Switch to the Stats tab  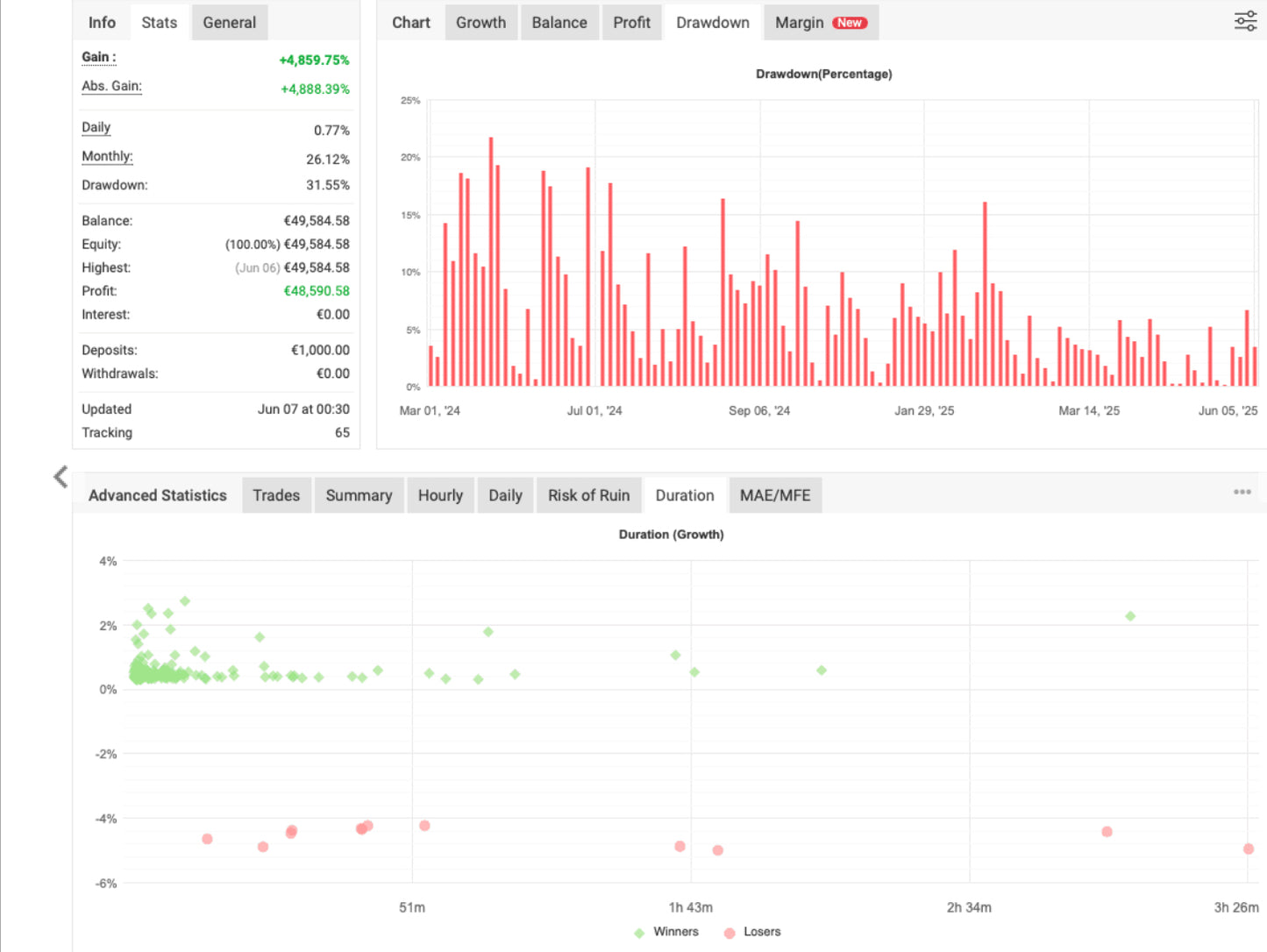(160, 23)
